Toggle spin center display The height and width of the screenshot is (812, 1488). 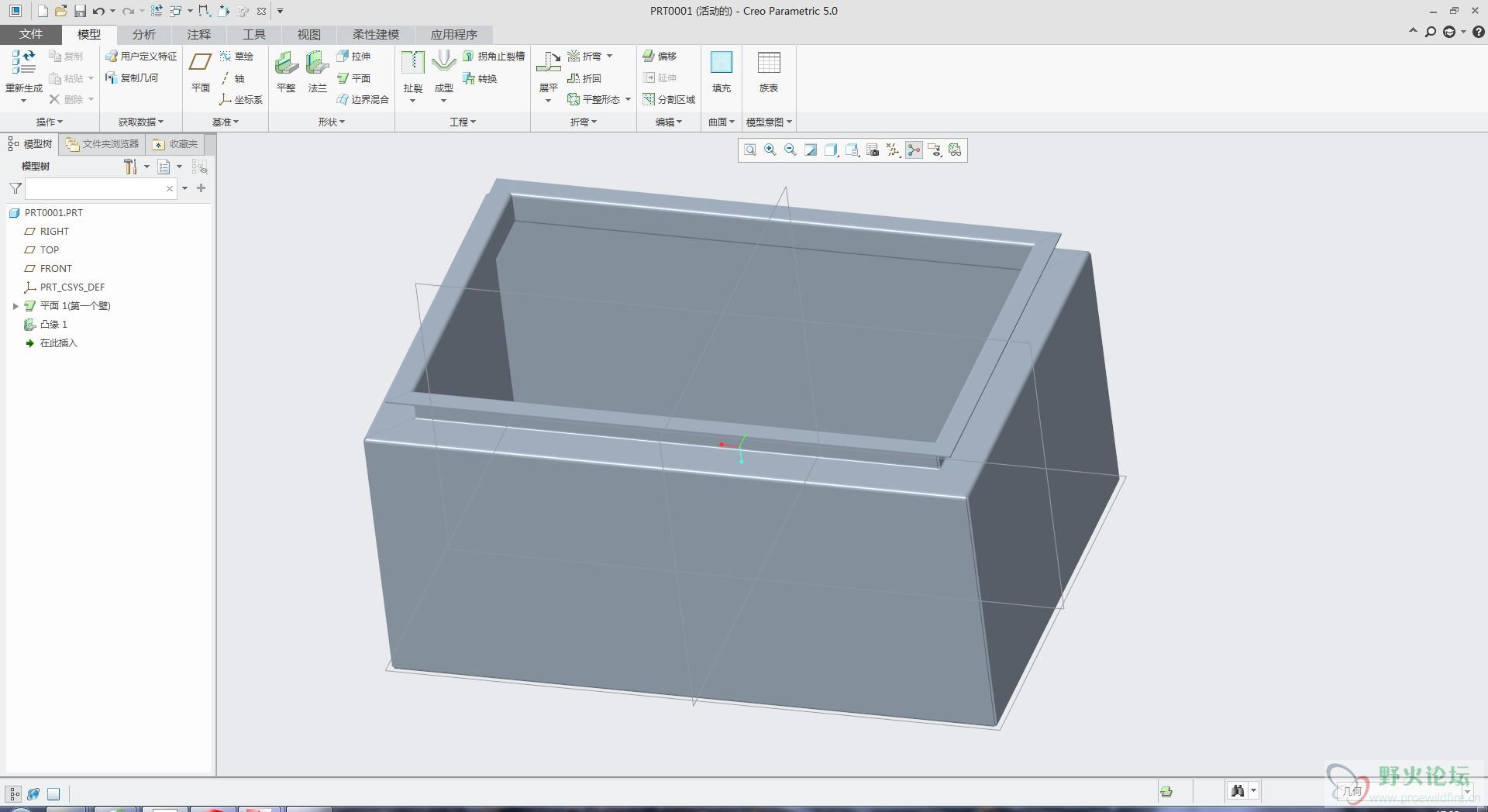pos(914,150)
